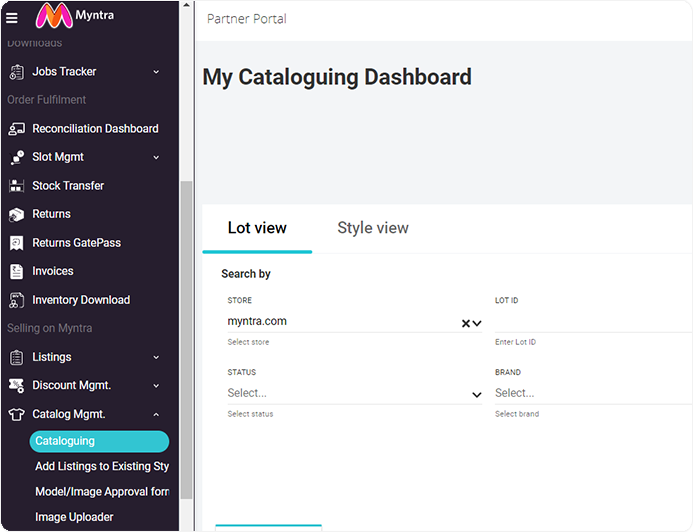Click the hamburger menu icon
Image resolution: width=693 pixels, height=532 pixels.
(12, 17)
